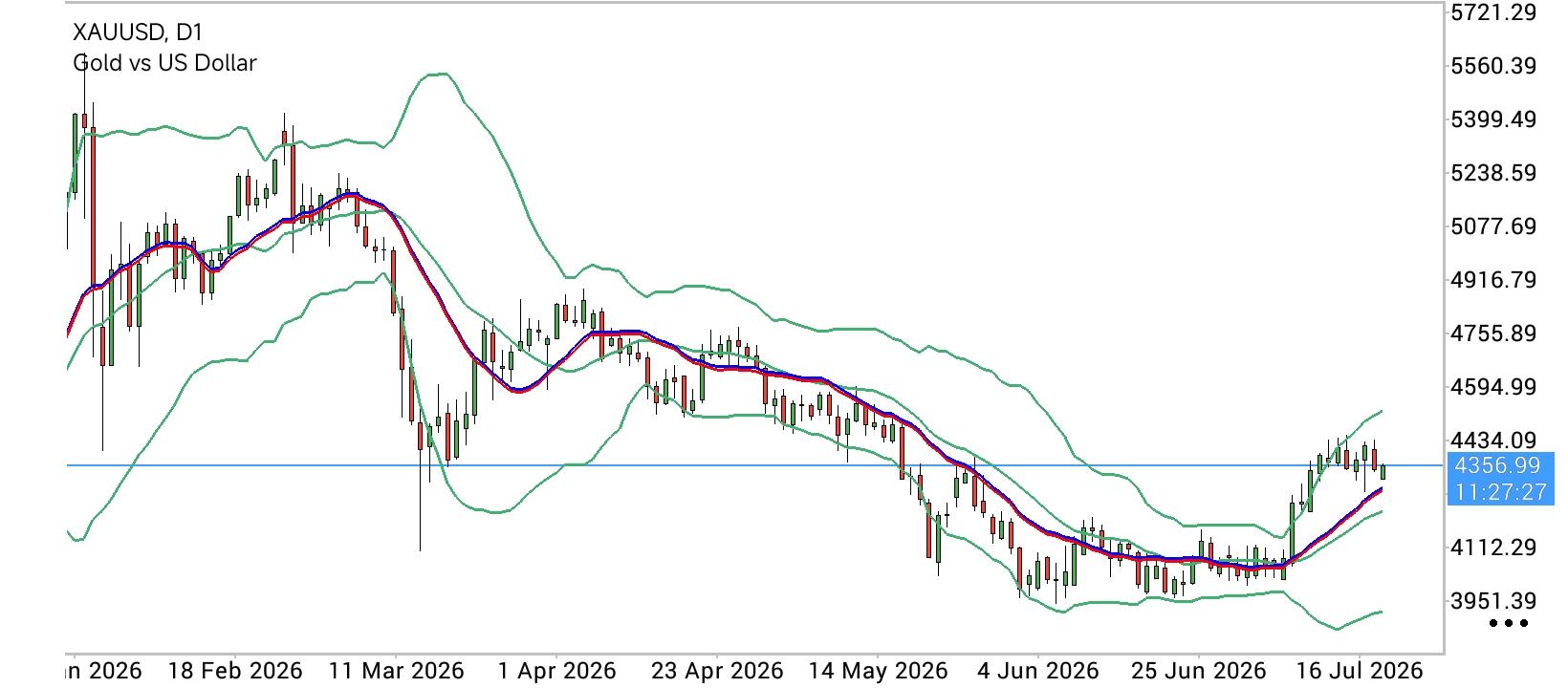Viewport: 1568px width, 688px height.
Task: Select the latest green candle at chart's right edge
Action: 1383,471
